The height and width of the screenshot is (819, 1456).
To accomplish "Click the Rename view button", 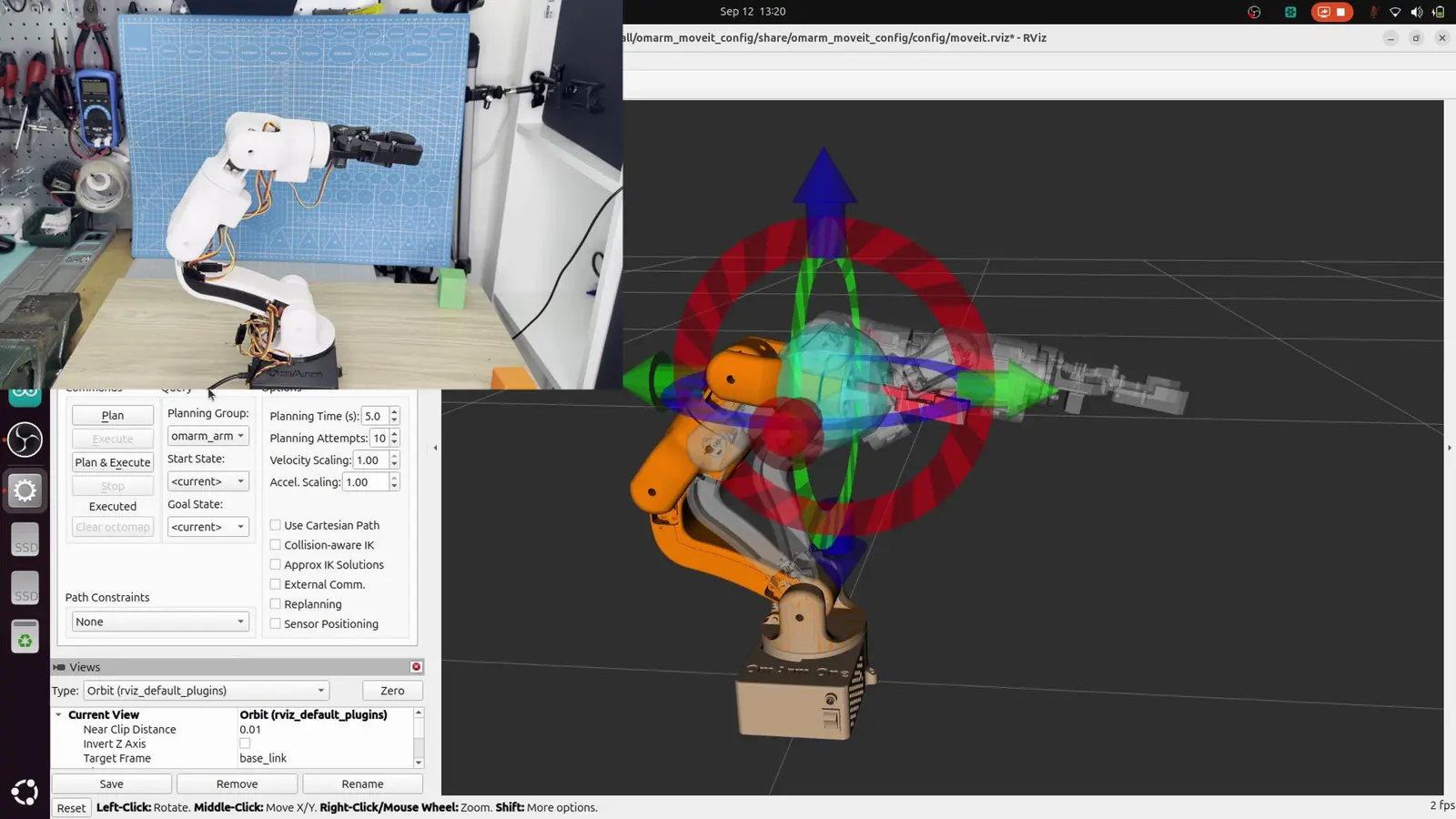I will tap(362, 784).
